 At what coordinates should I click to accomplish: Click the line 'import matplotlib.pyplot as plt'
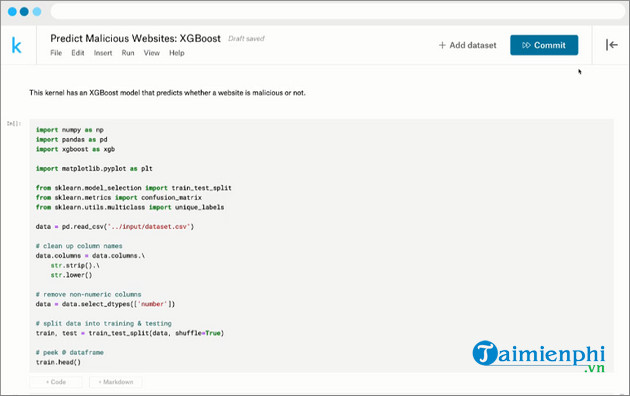point(94,169)
